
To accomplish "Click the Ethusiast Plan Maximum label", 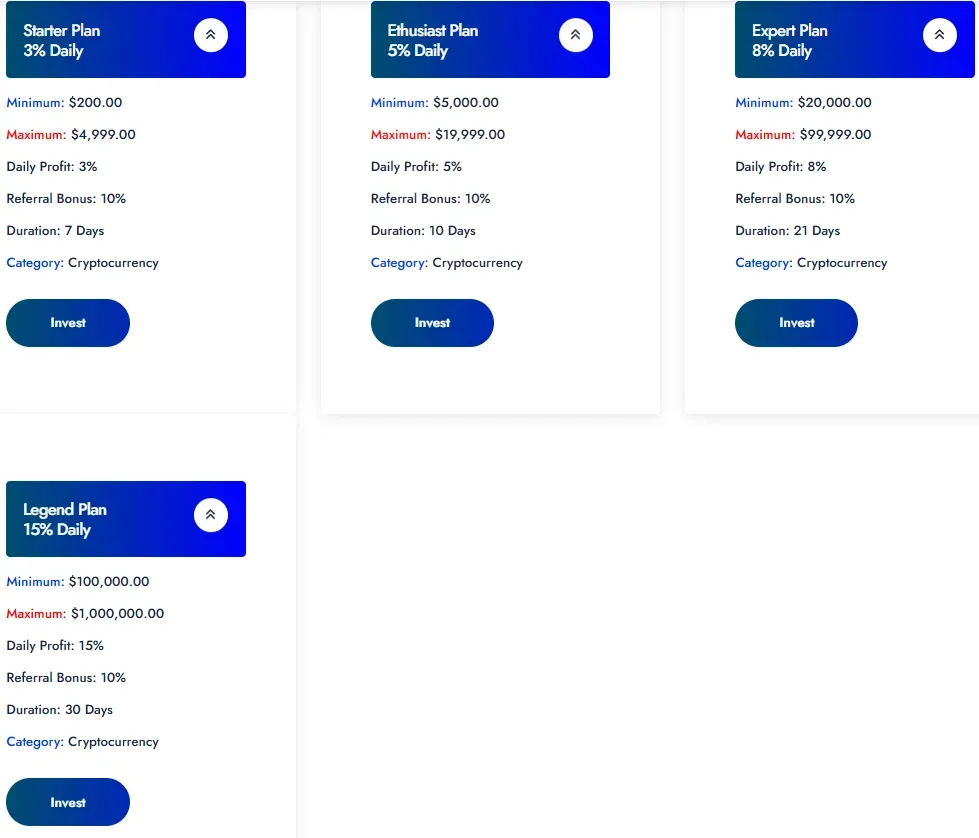I will pos(401,135).
